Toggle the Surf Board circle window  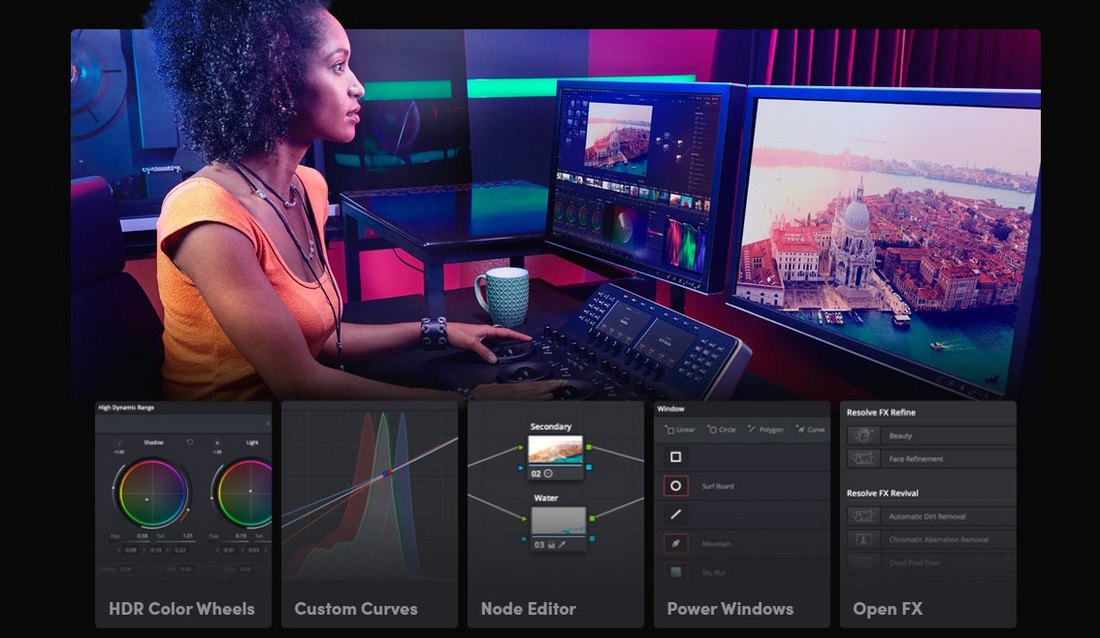676,486
